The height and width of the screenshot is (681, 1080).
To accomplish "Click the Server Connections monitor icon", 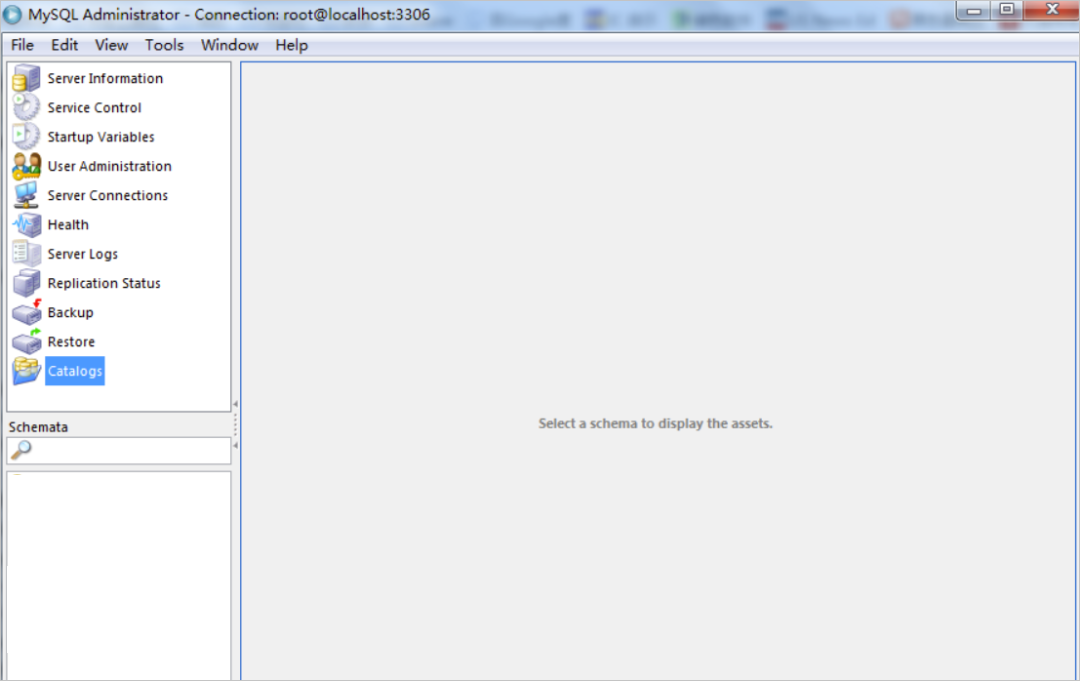I will click(x=26, y=195).
